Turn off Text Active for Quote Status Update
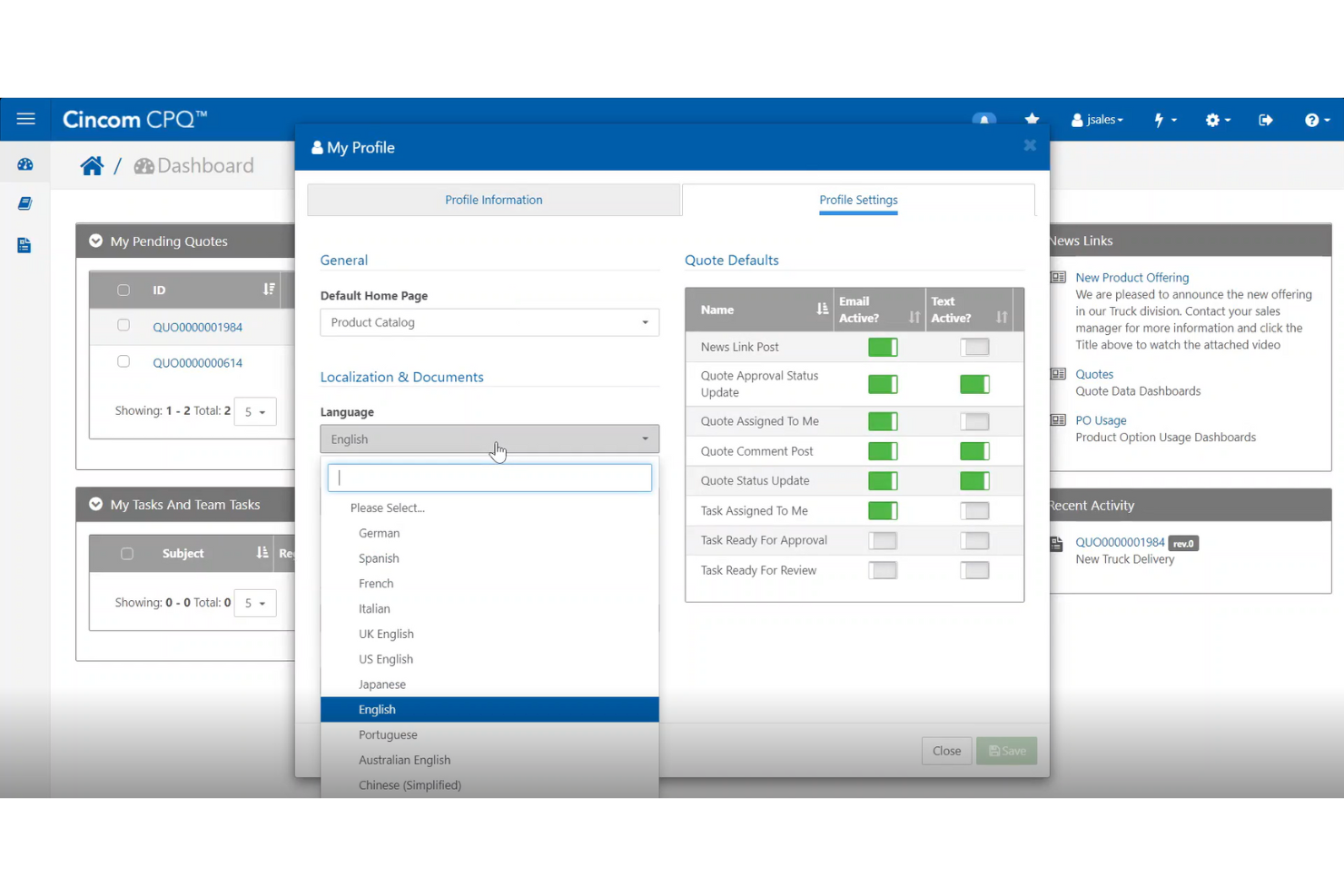This screenshot has height=896, width=1344. coord(973,480)
